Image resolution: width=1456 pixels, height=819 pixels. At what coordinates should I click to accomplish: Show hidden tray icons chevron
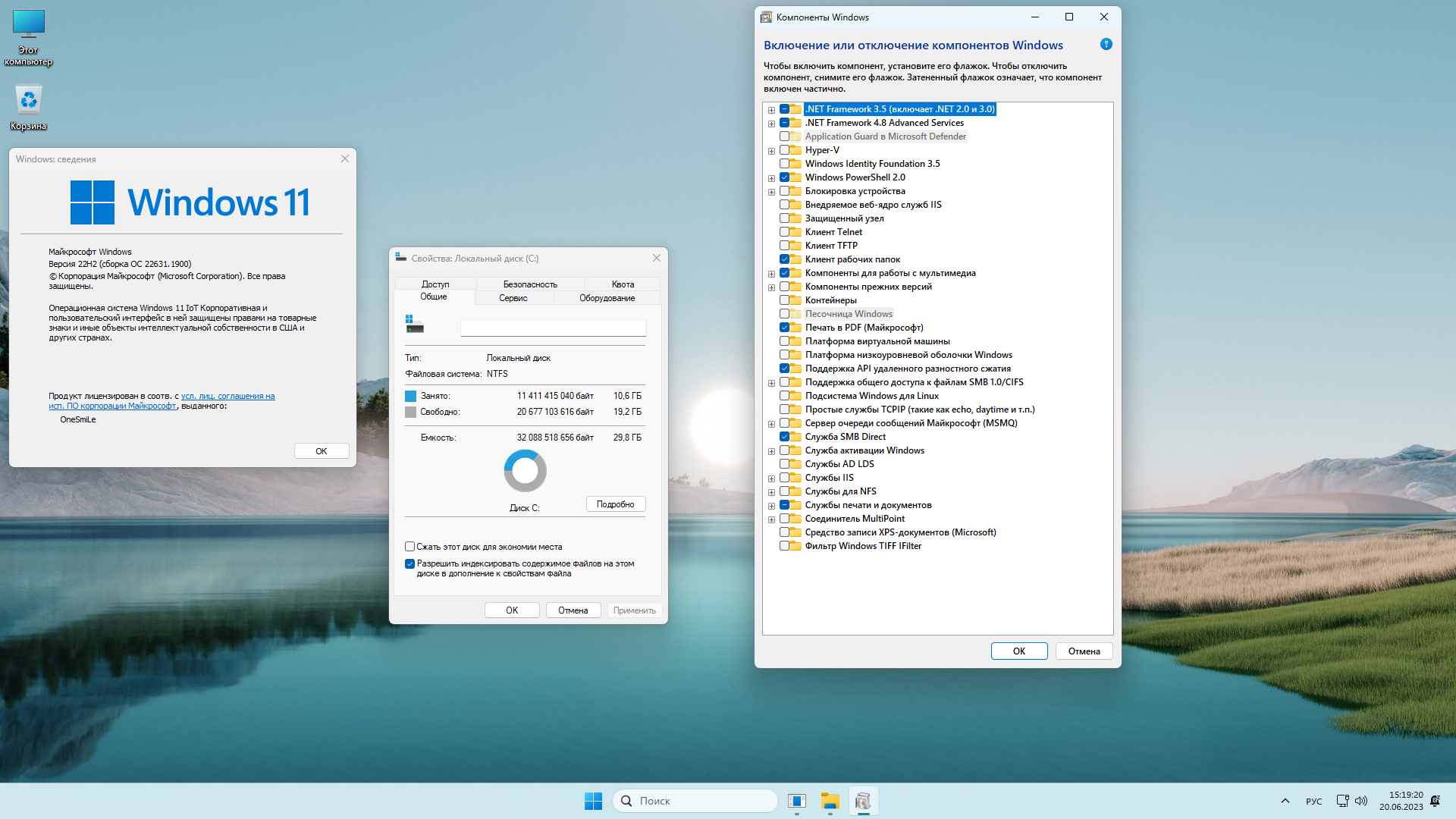[1285, 801]
